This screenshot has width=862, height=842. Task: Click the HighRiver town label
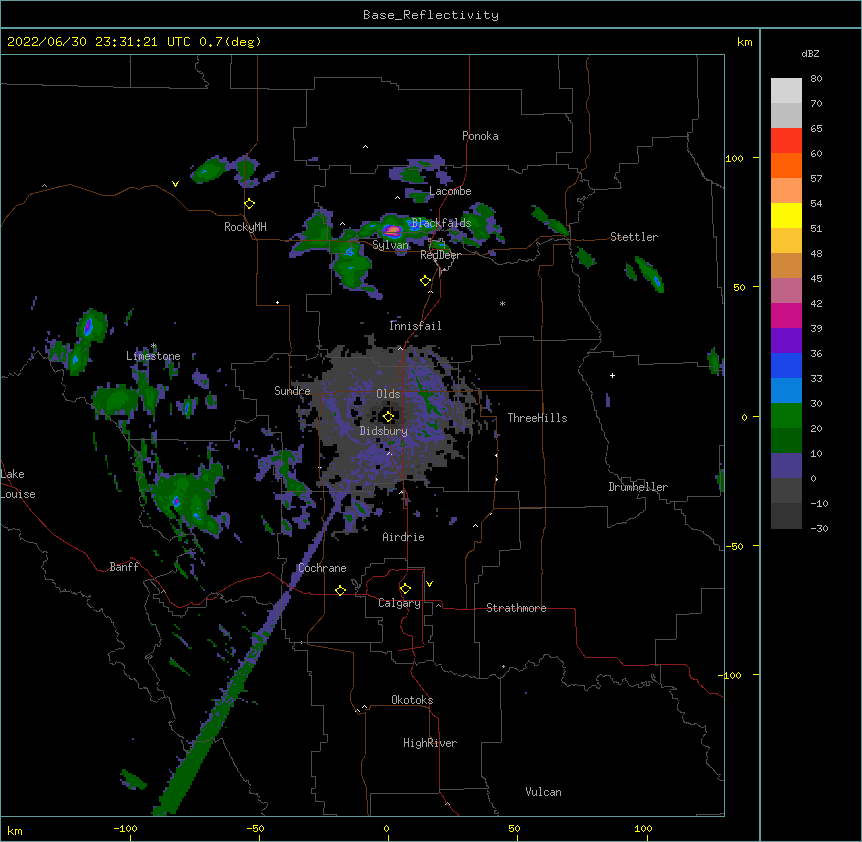pyautogui.click(x=430, y=743)
